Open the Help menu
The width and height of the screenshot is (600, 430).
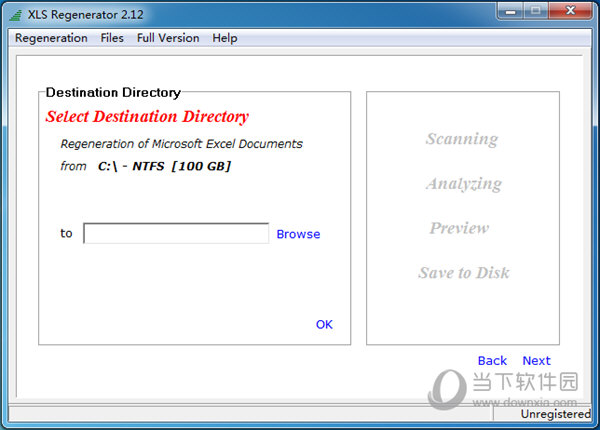coord(225,38)
